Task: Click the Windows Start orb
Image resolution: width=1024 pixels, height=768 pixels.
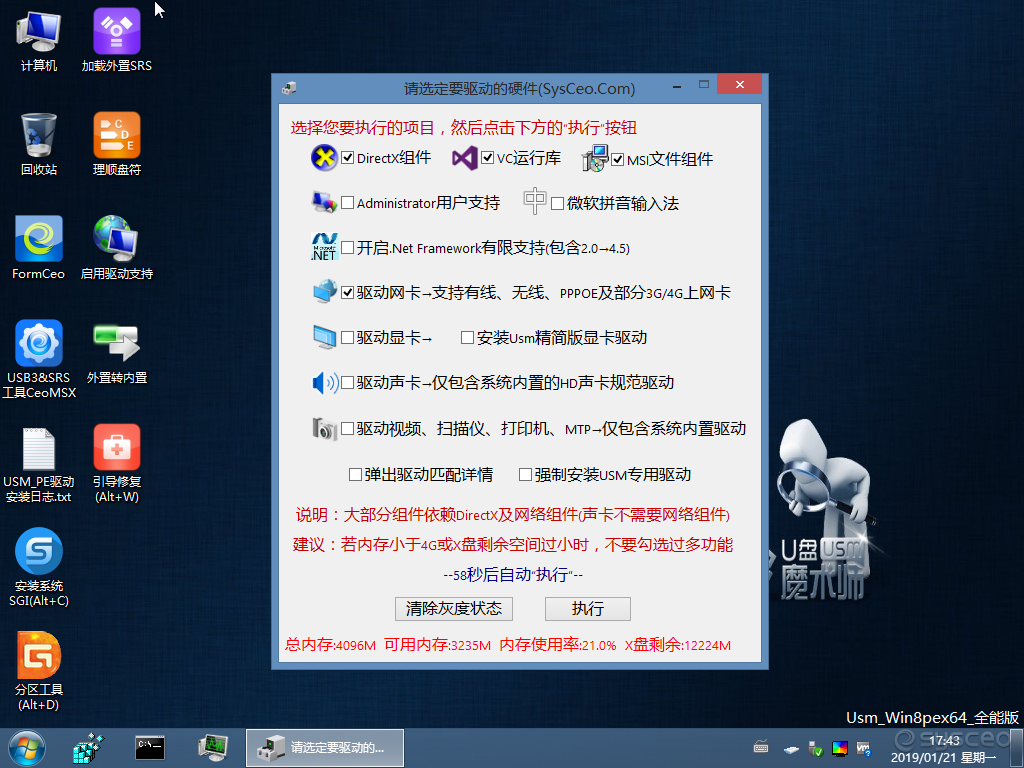Action: [27, 748]
